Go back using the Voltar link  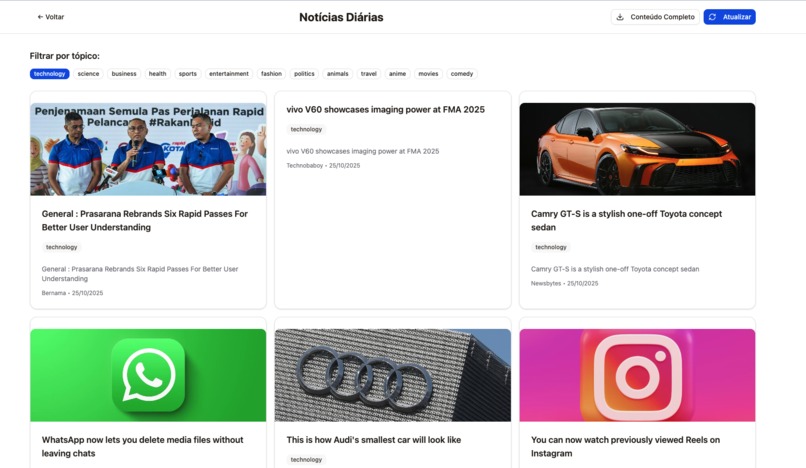click(50, 17)
